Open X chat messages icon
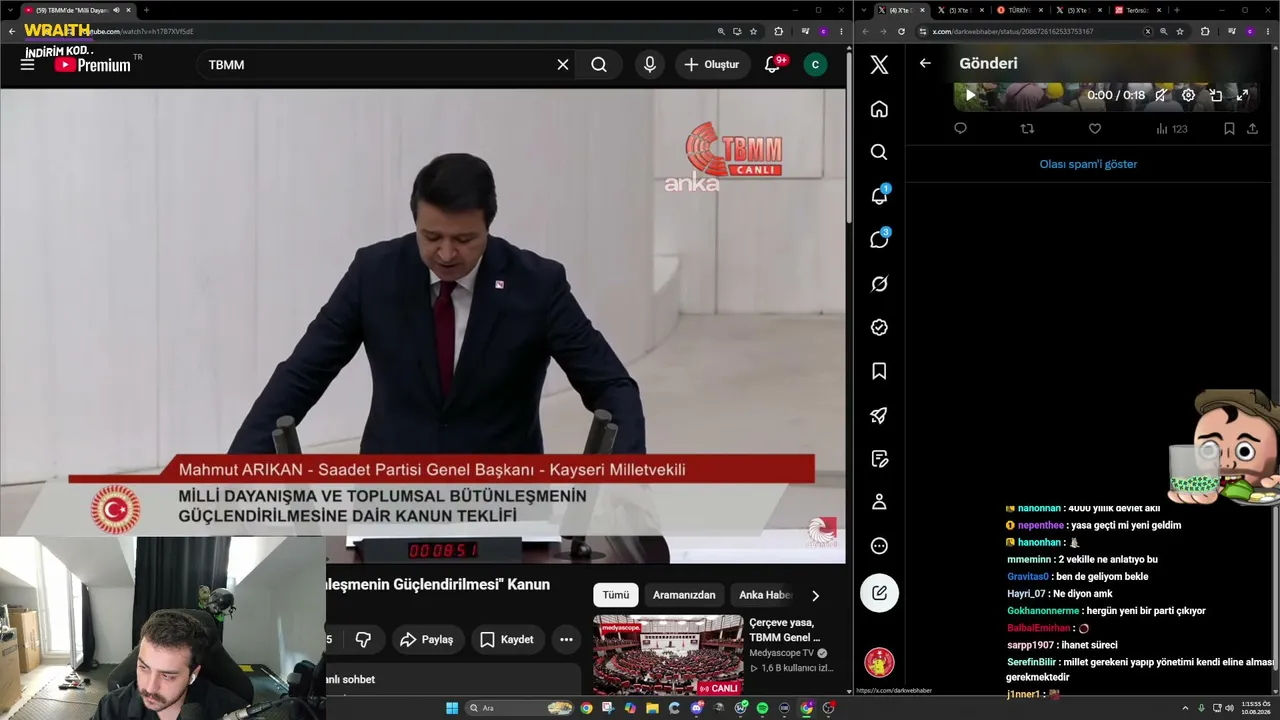Viewport: 1280px width, 720px height. pos(879,240)
